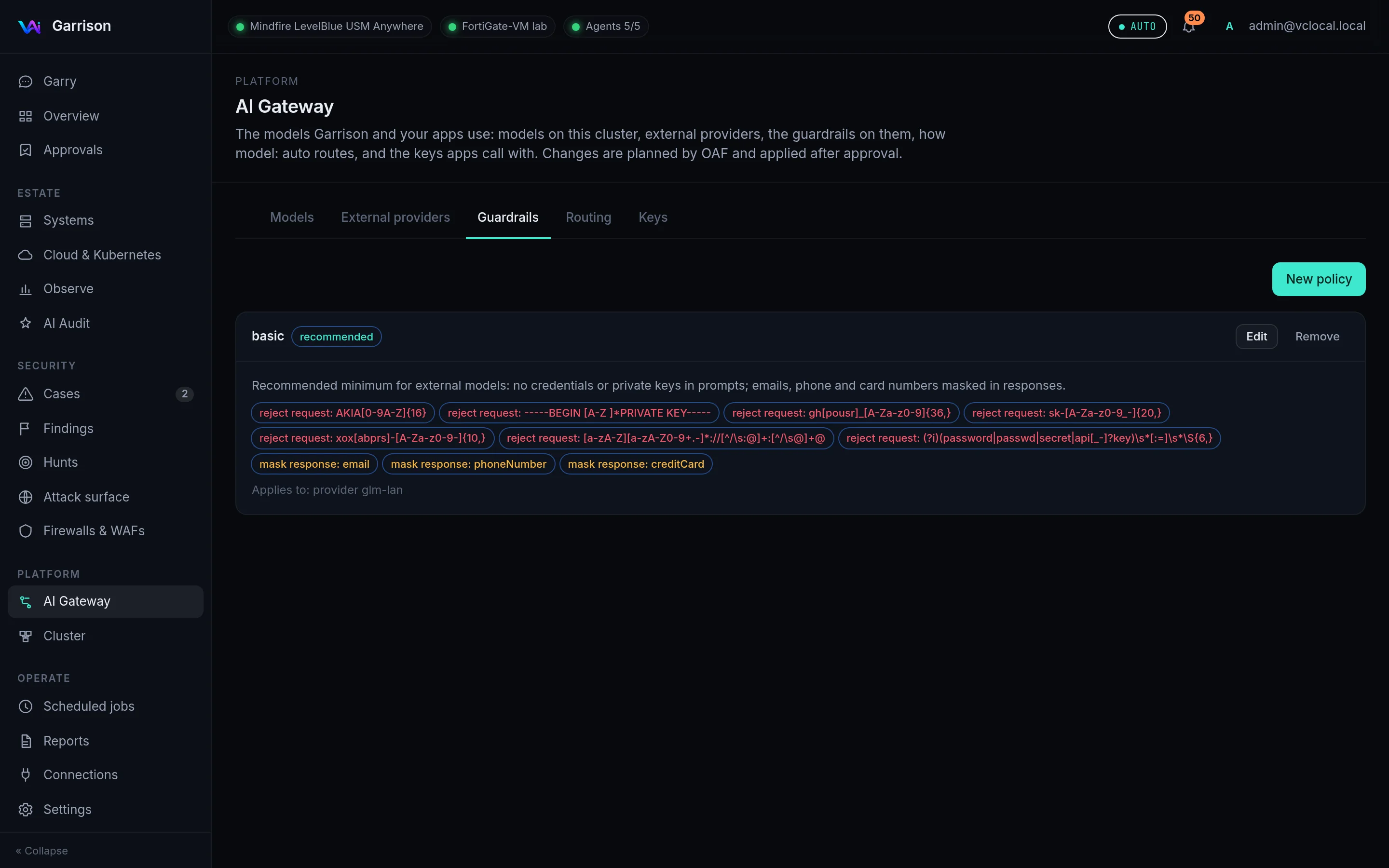Click the Systems server icon

[25, 220]
